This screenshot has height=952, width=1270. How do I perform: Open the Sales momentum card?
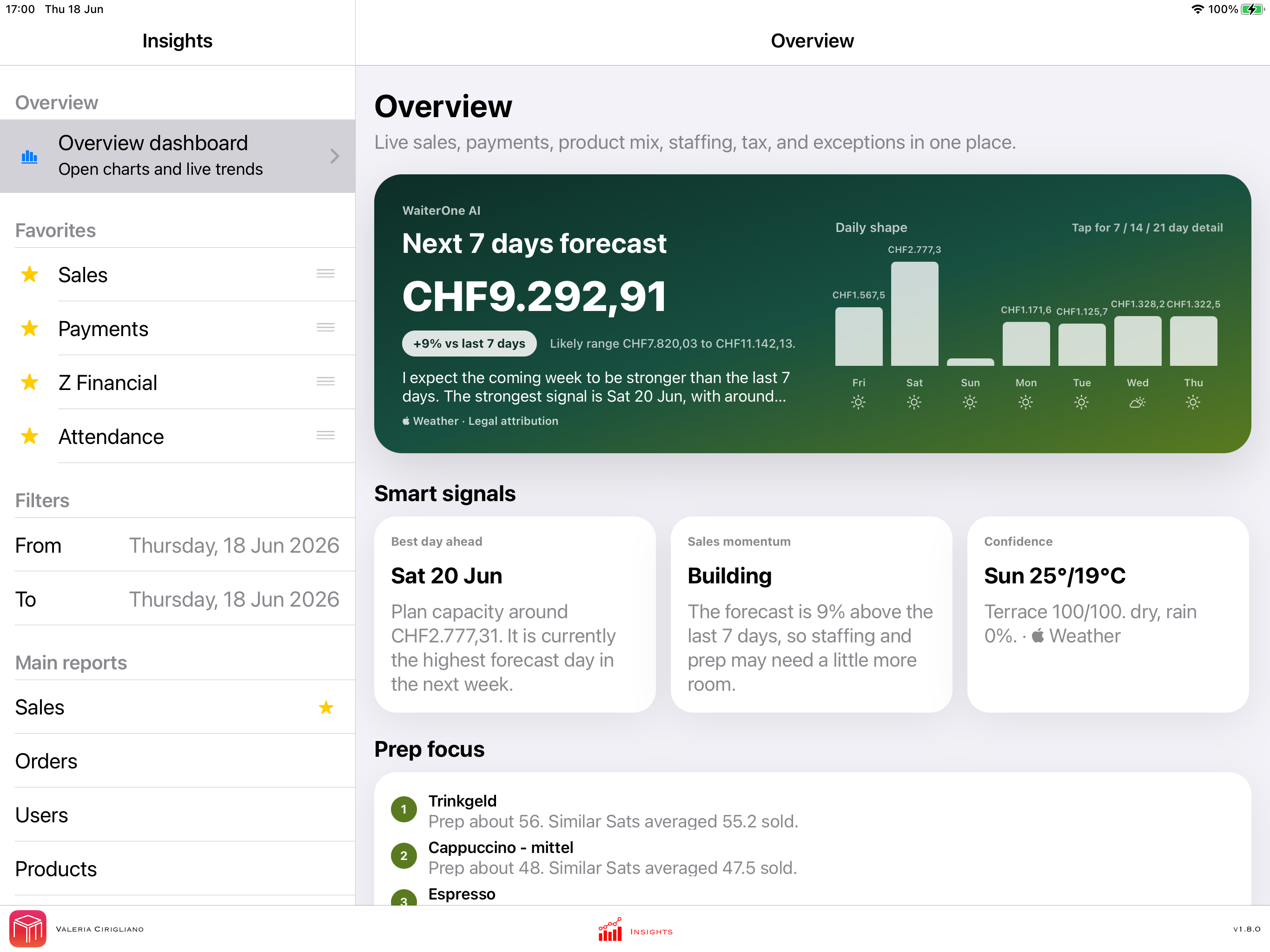[x=811, y=615]
